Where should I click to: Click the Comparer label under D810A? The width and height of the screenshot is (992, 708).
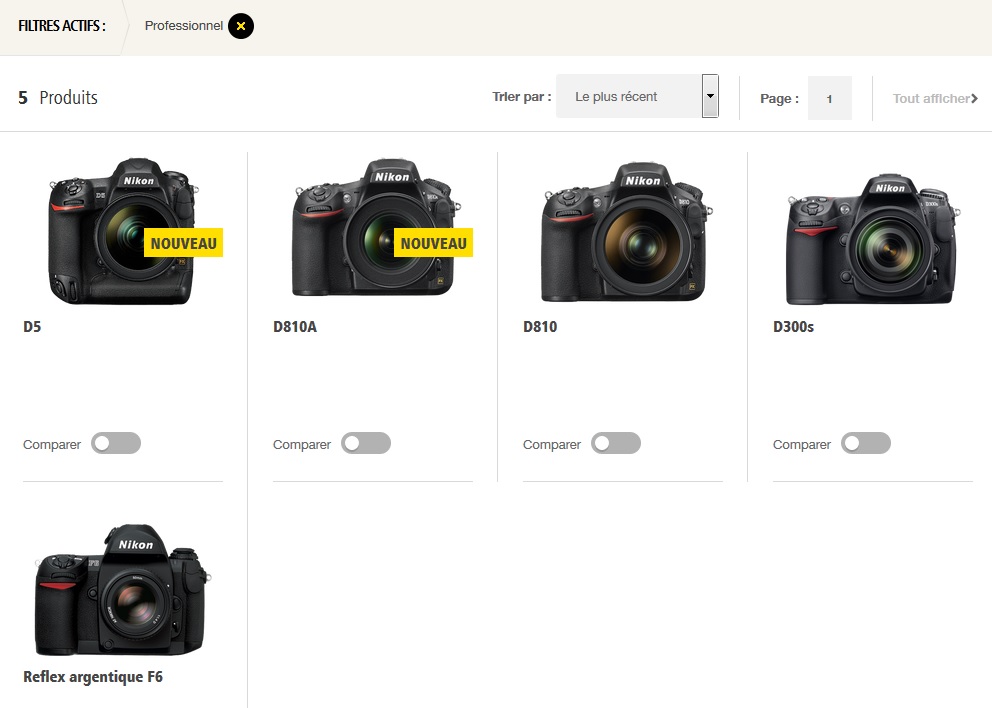pos(302,445)
